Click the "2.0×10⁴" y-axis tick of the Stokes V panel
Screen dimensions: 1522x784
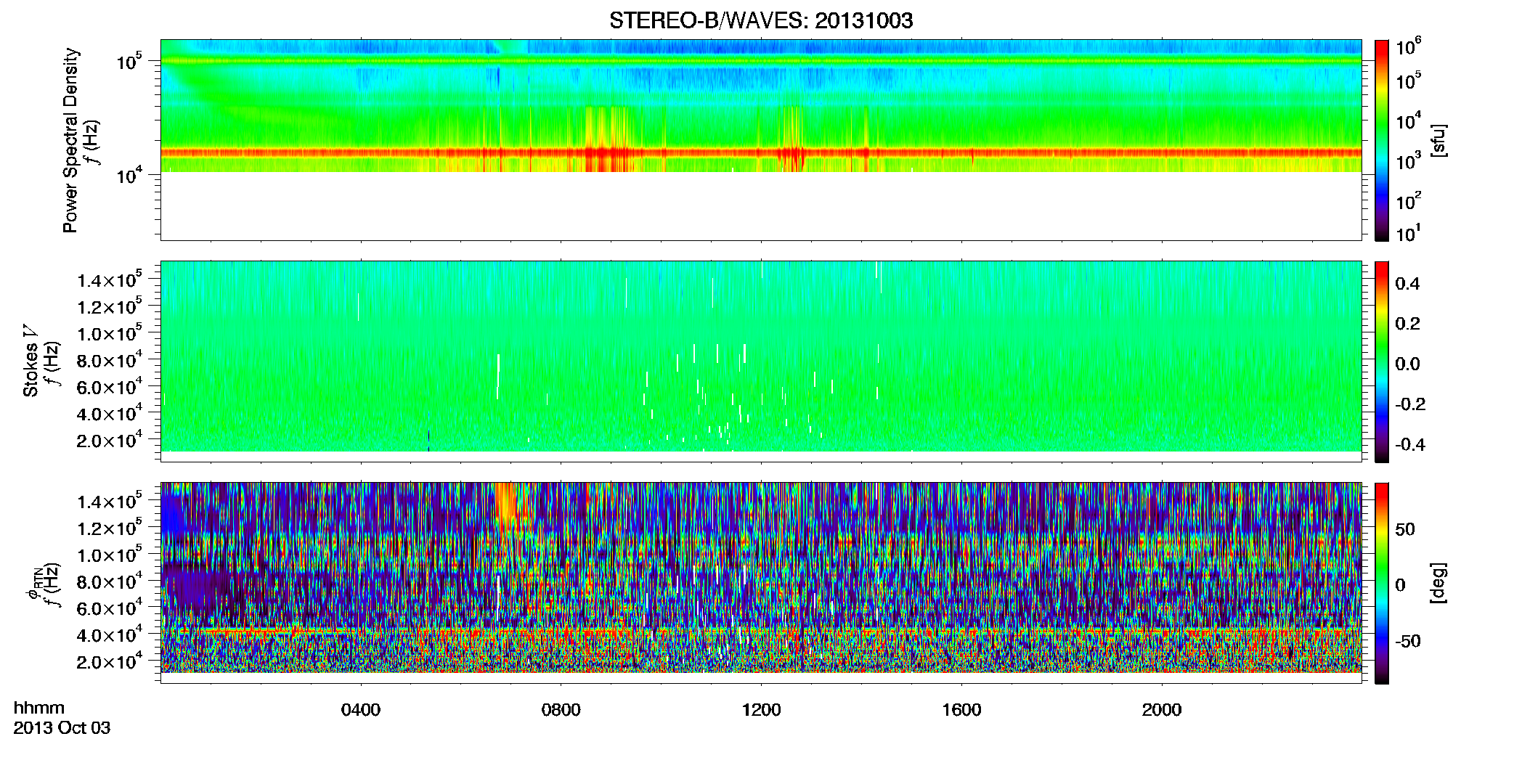pyautogui.click(x=110, y=440)
